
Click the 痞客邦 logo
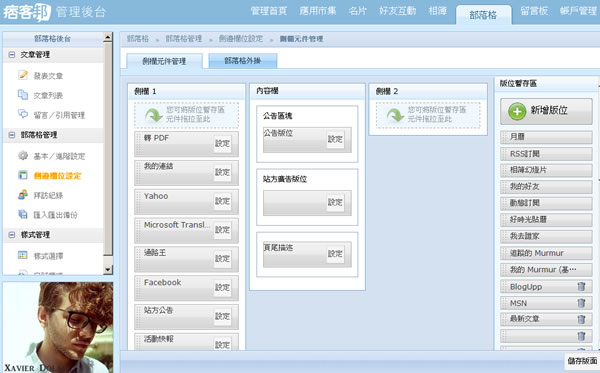click(26, 12)
